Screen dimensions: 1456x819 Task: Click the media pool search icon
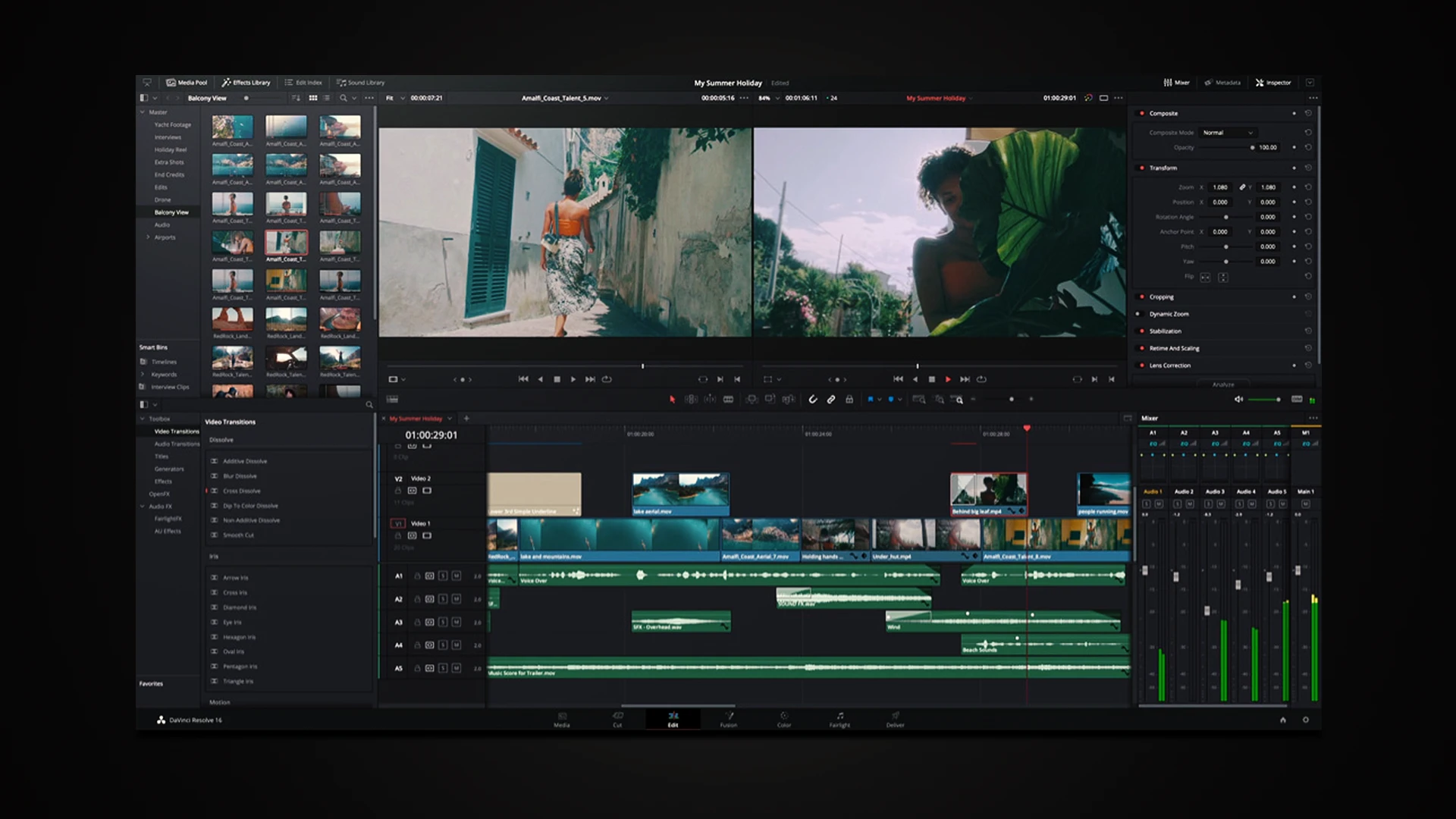tap(344, 98)
